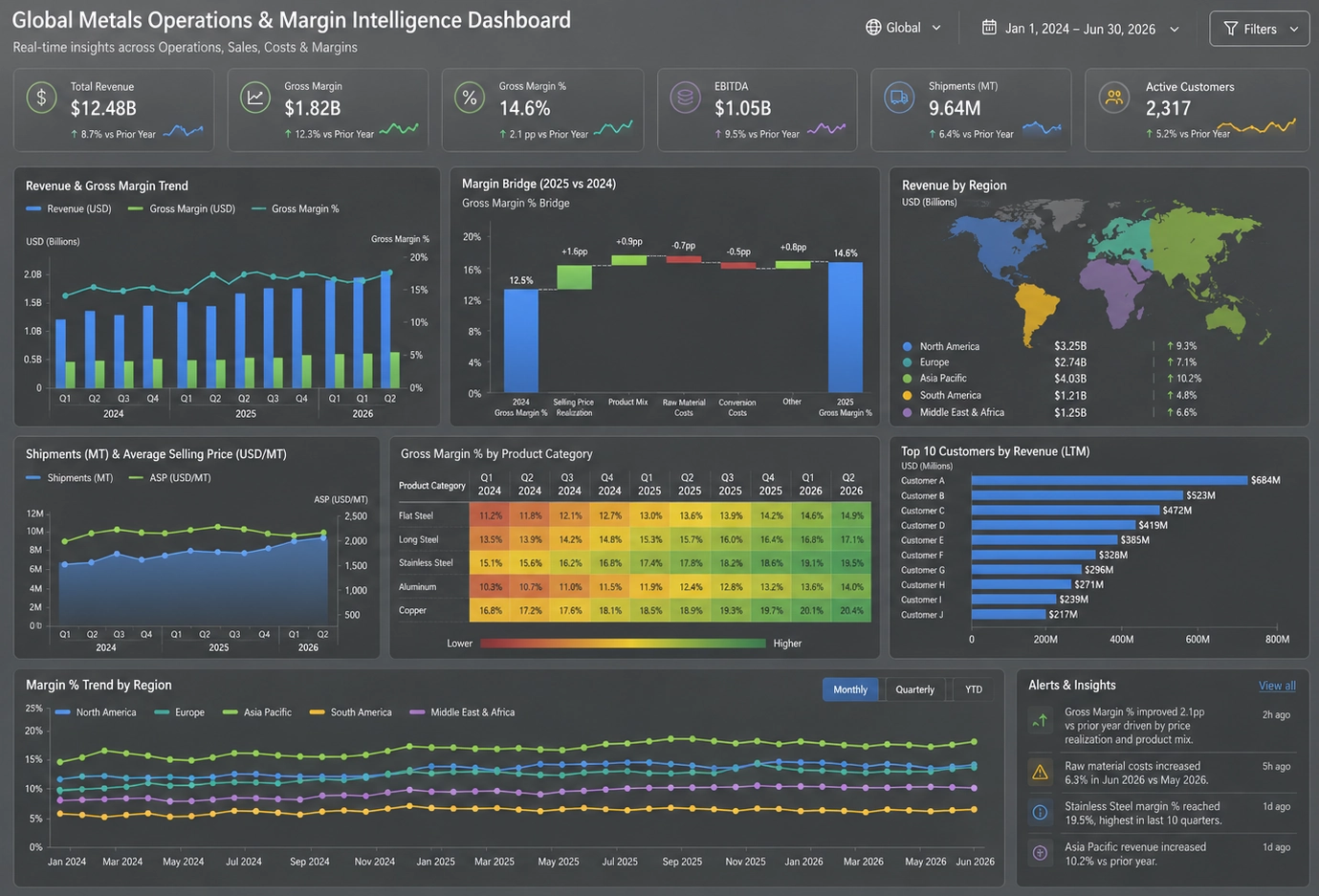Click the EBITDA purple sparkline
1319x896 pixels.
pyautogui.click(x=826, y=128)
